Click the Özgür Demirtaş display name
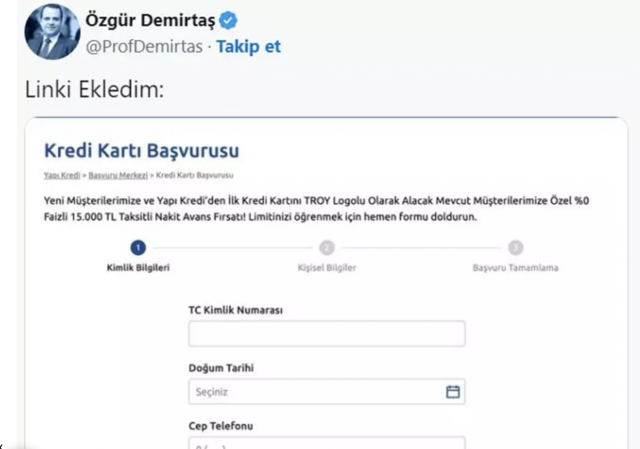 coord(150,20)
